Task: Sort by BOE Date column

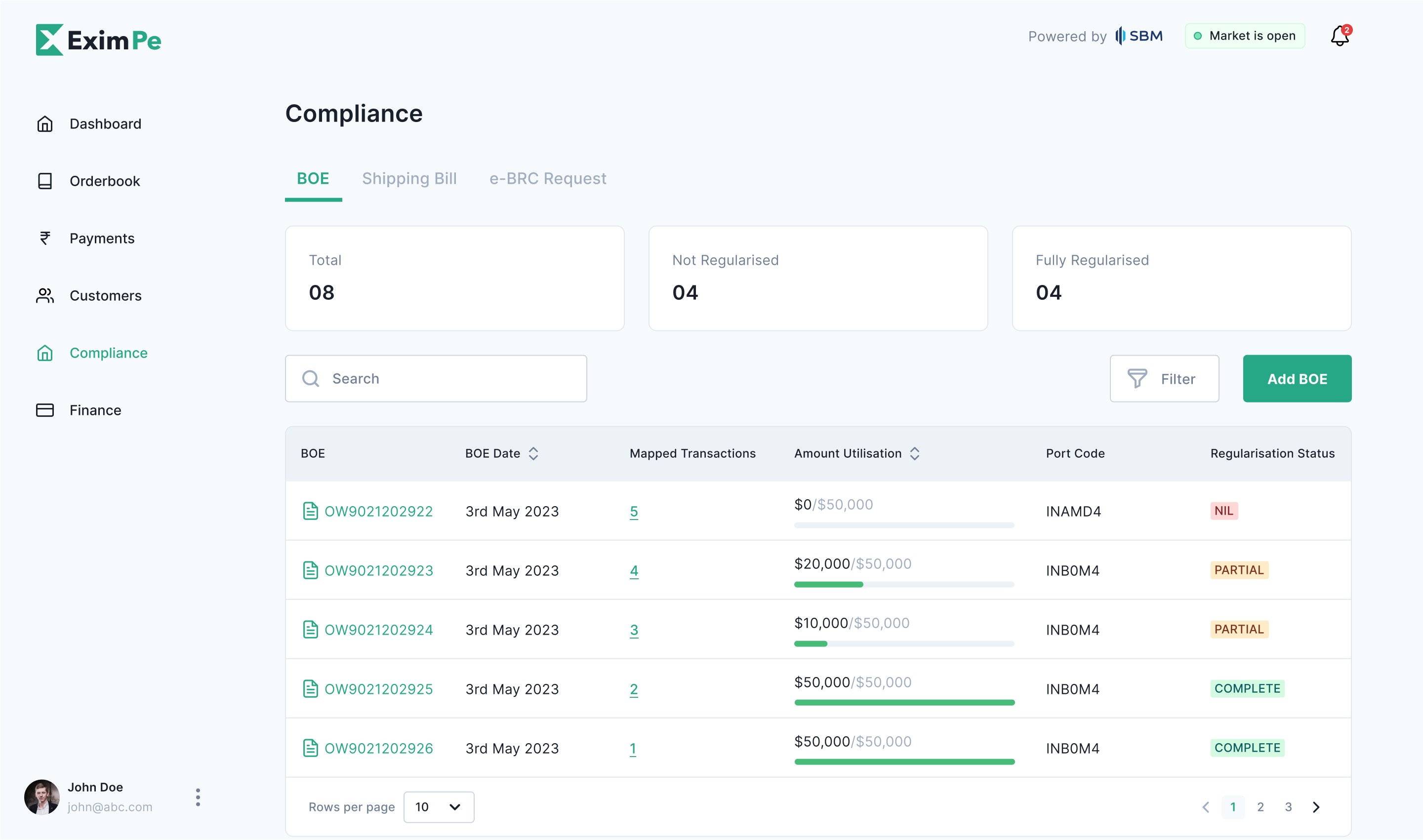Action: (533, 453)
